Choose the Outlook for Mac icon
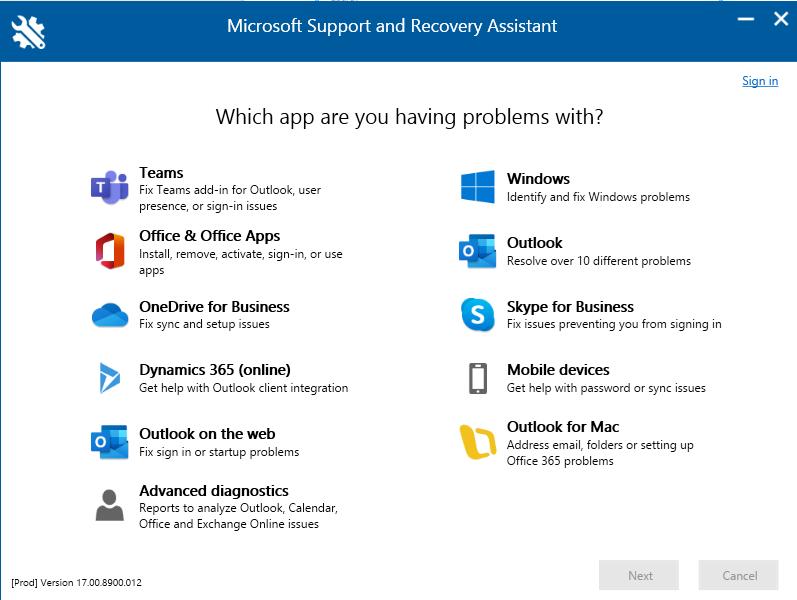The image size is (797, 600). coord(477,442)
